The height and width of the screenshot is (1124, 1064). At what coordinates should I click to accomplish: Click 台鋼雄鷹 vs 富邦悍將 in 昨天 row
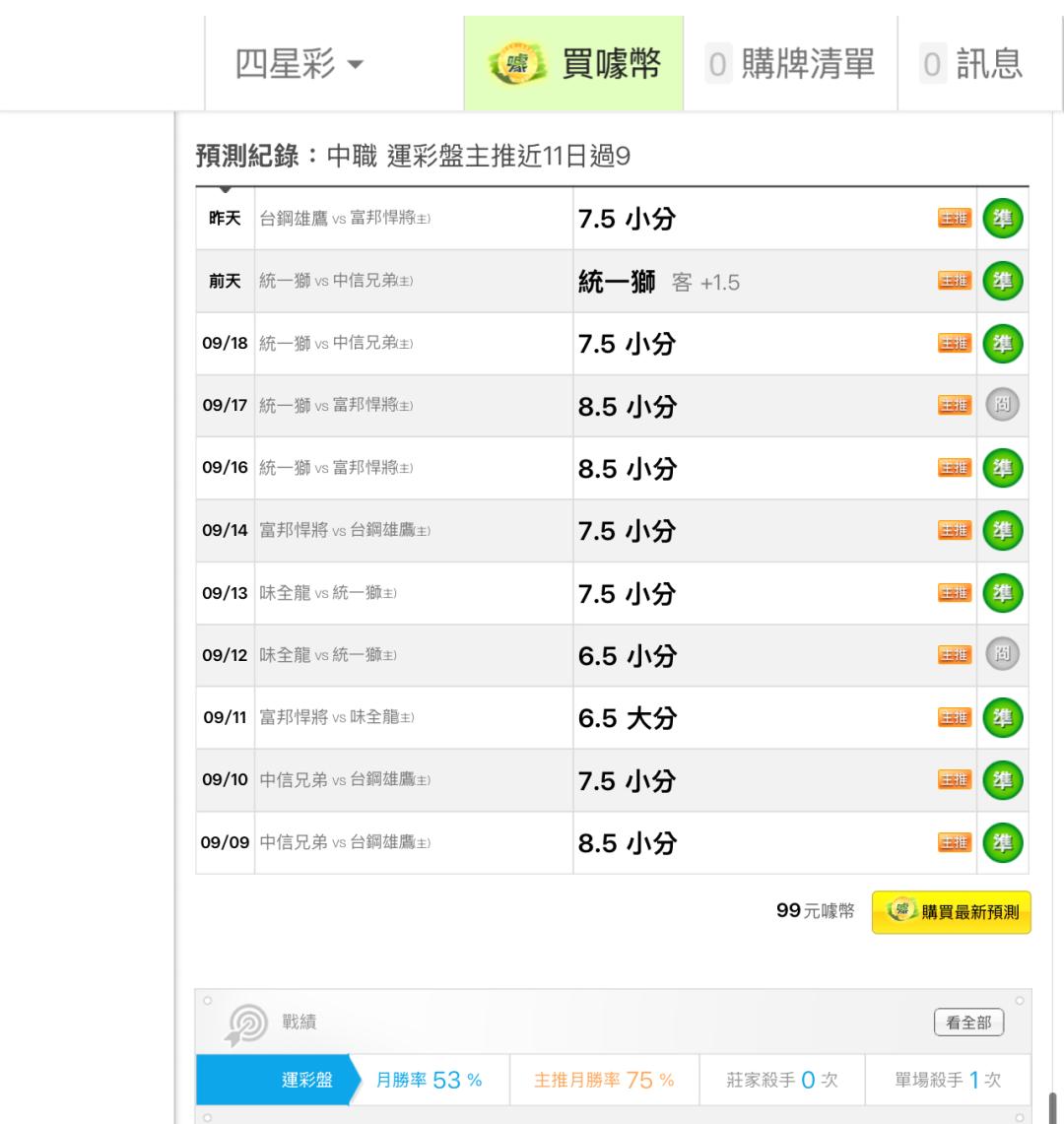point(345,218)
